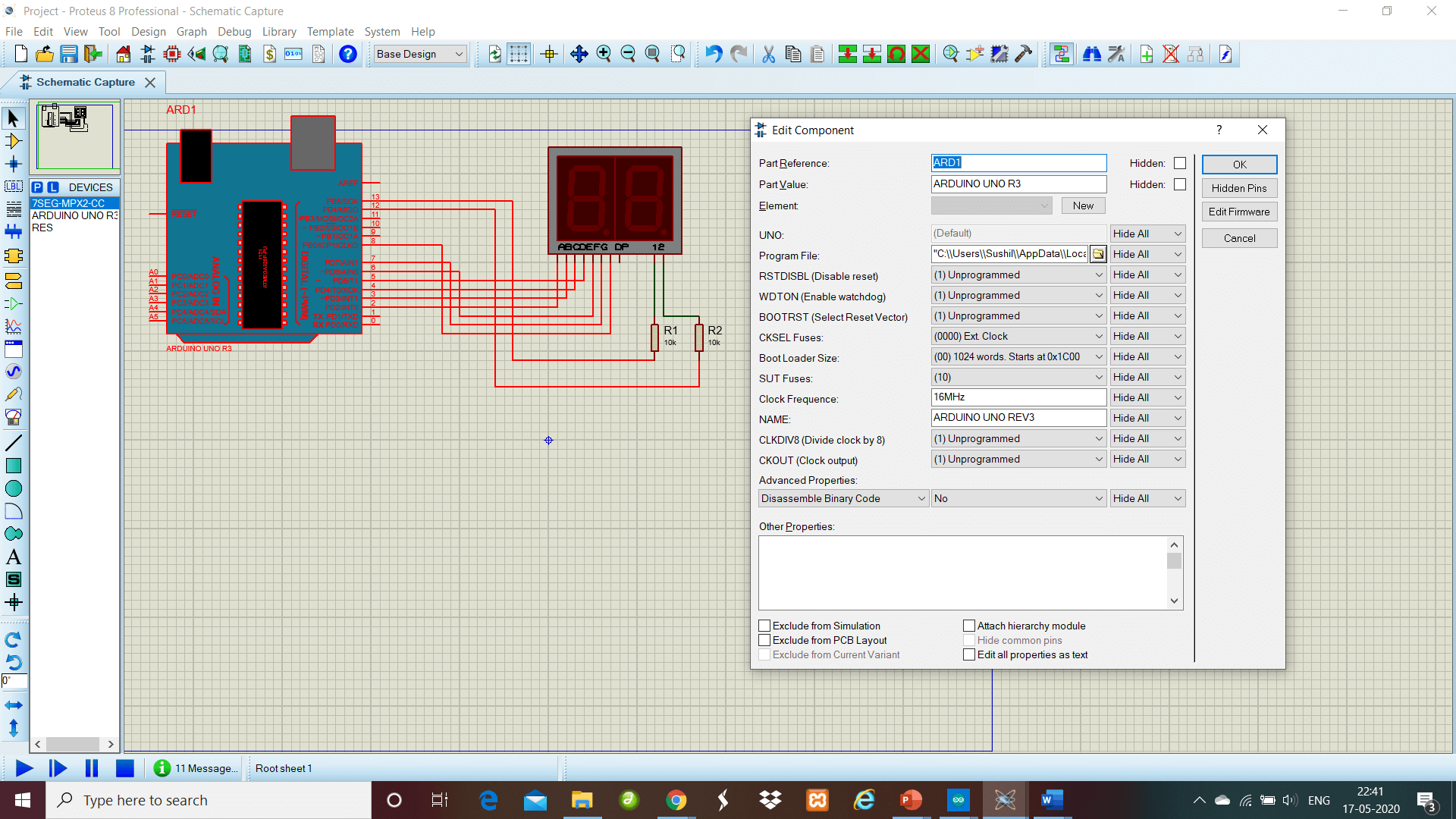Image resolution: width=1456 pixels, height=819 pixels.
Task: Open the Help question mark icon
Action: point(347,54)
